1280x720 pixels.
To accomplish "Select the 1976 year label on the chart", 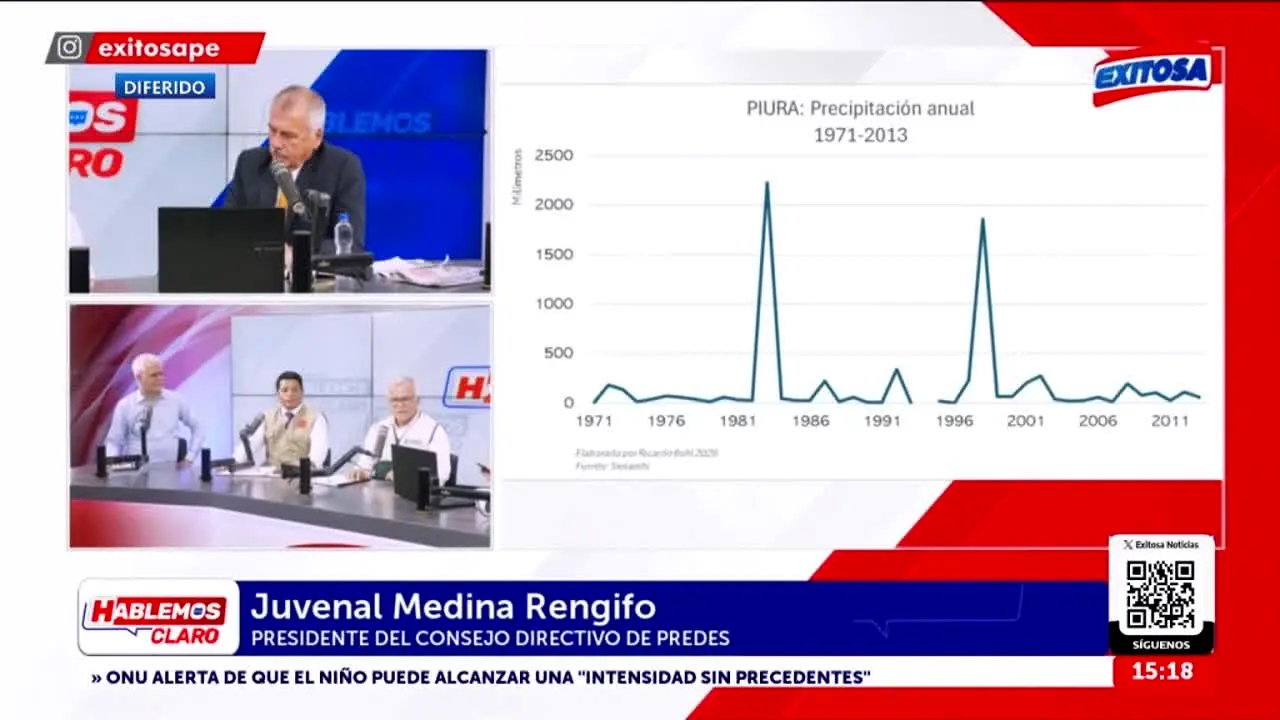I will pos(666,421).
